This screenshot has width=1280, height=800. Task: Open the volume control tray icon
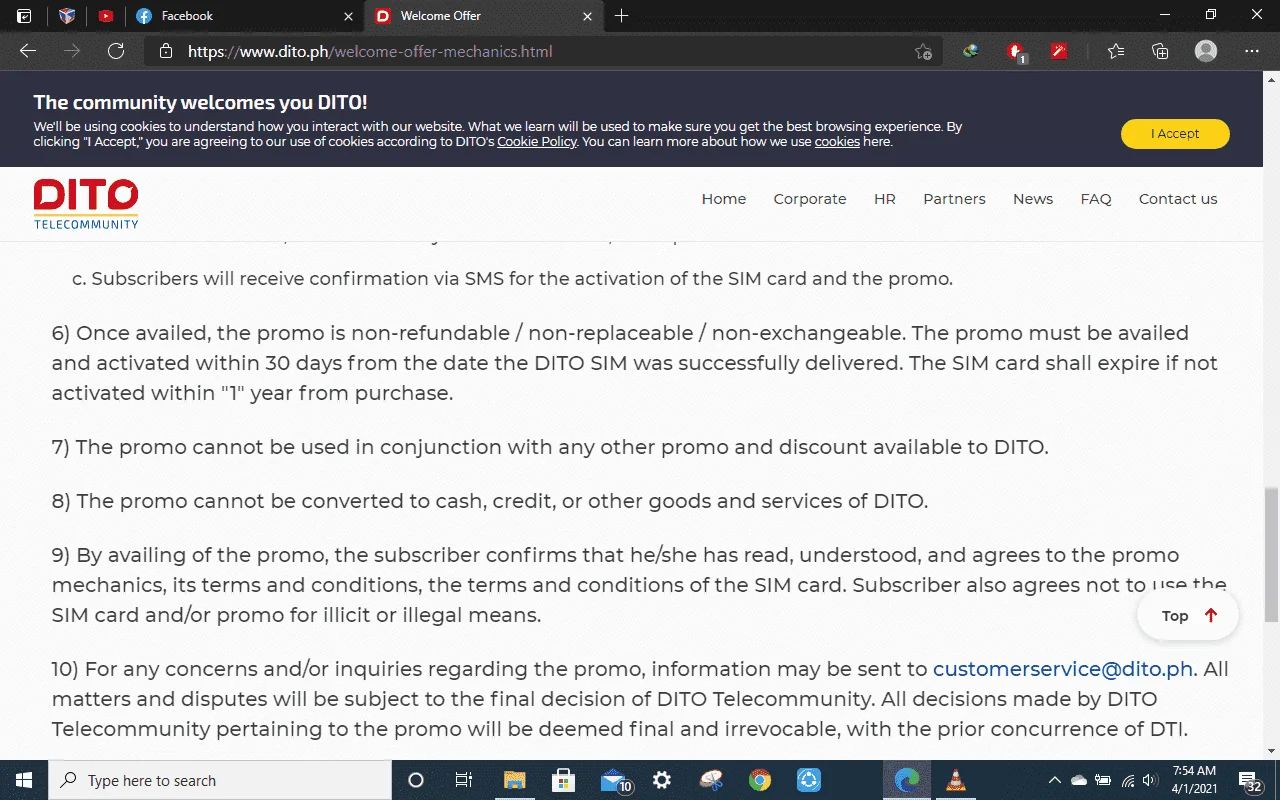point(1152,780)
